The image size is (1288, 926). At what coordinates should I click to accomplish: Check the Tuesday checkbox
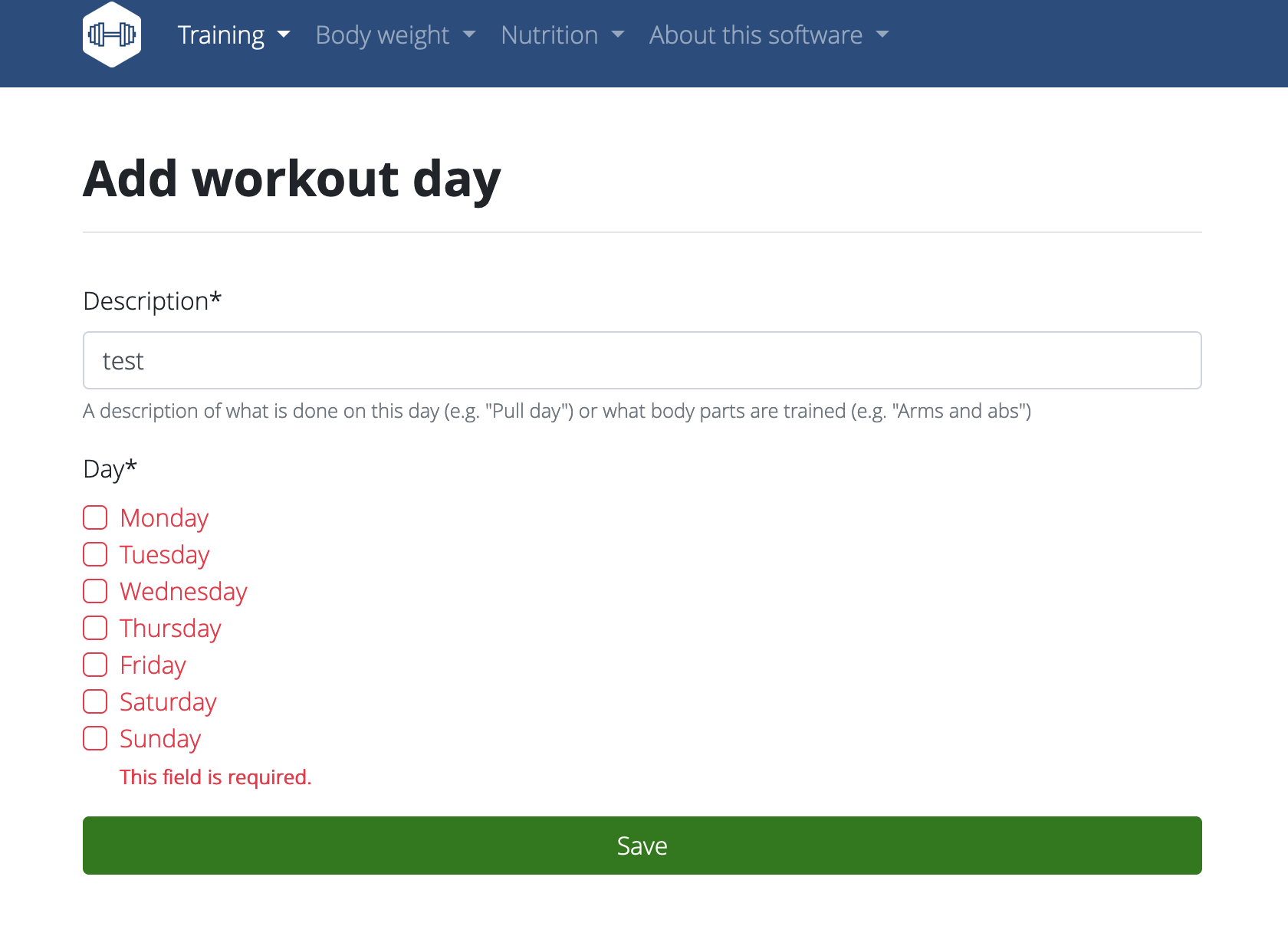pos(95,554)
